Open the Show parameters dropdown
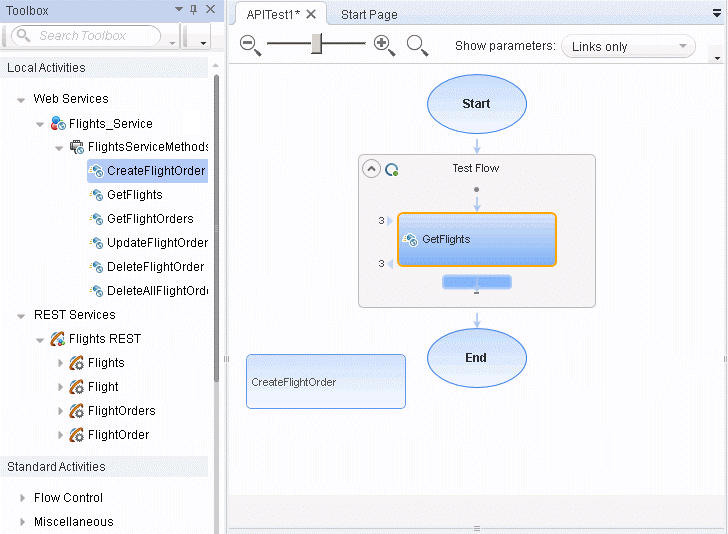Viewport: 728px width, 534px height. click(628, 46)
